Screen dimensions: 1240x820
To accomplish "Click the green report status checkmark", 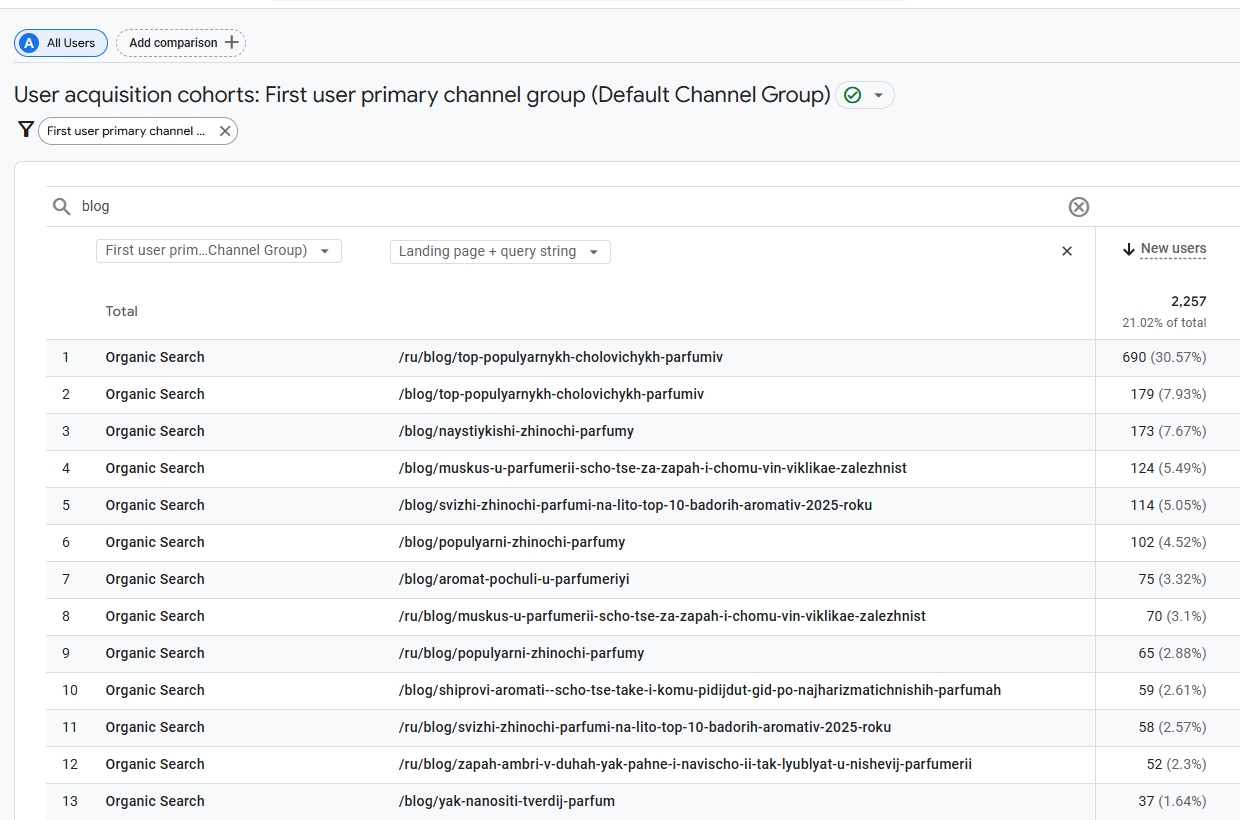I will coord(852,95).
